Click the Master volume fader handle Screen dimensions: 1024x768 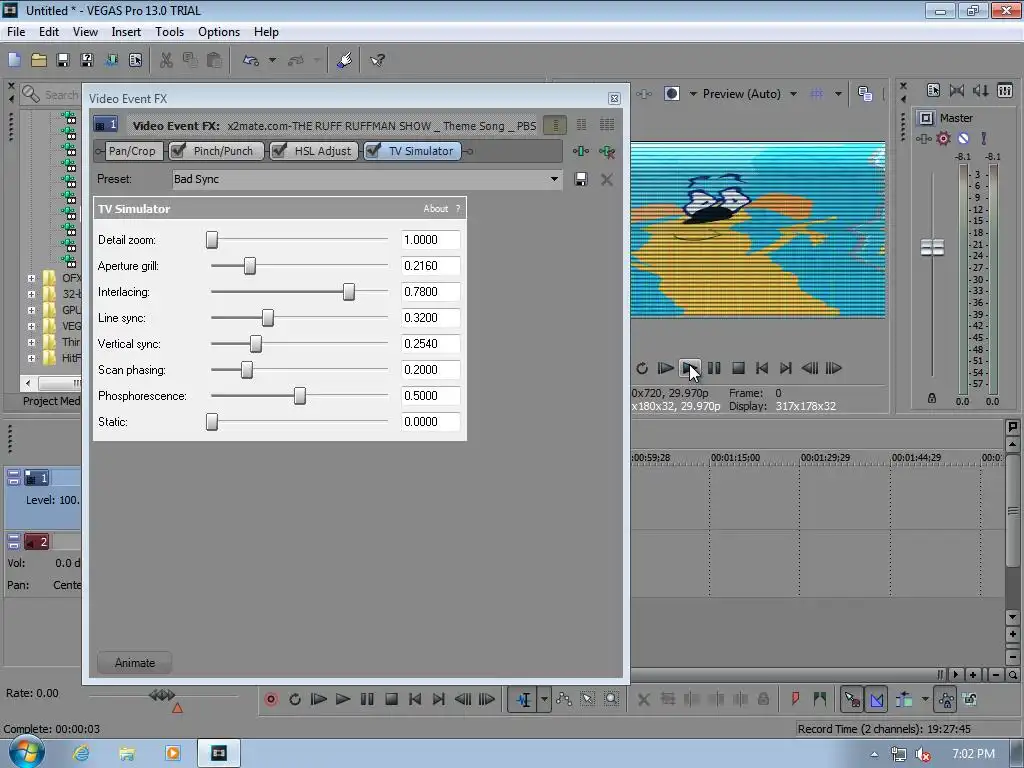[x=932, y=248]
